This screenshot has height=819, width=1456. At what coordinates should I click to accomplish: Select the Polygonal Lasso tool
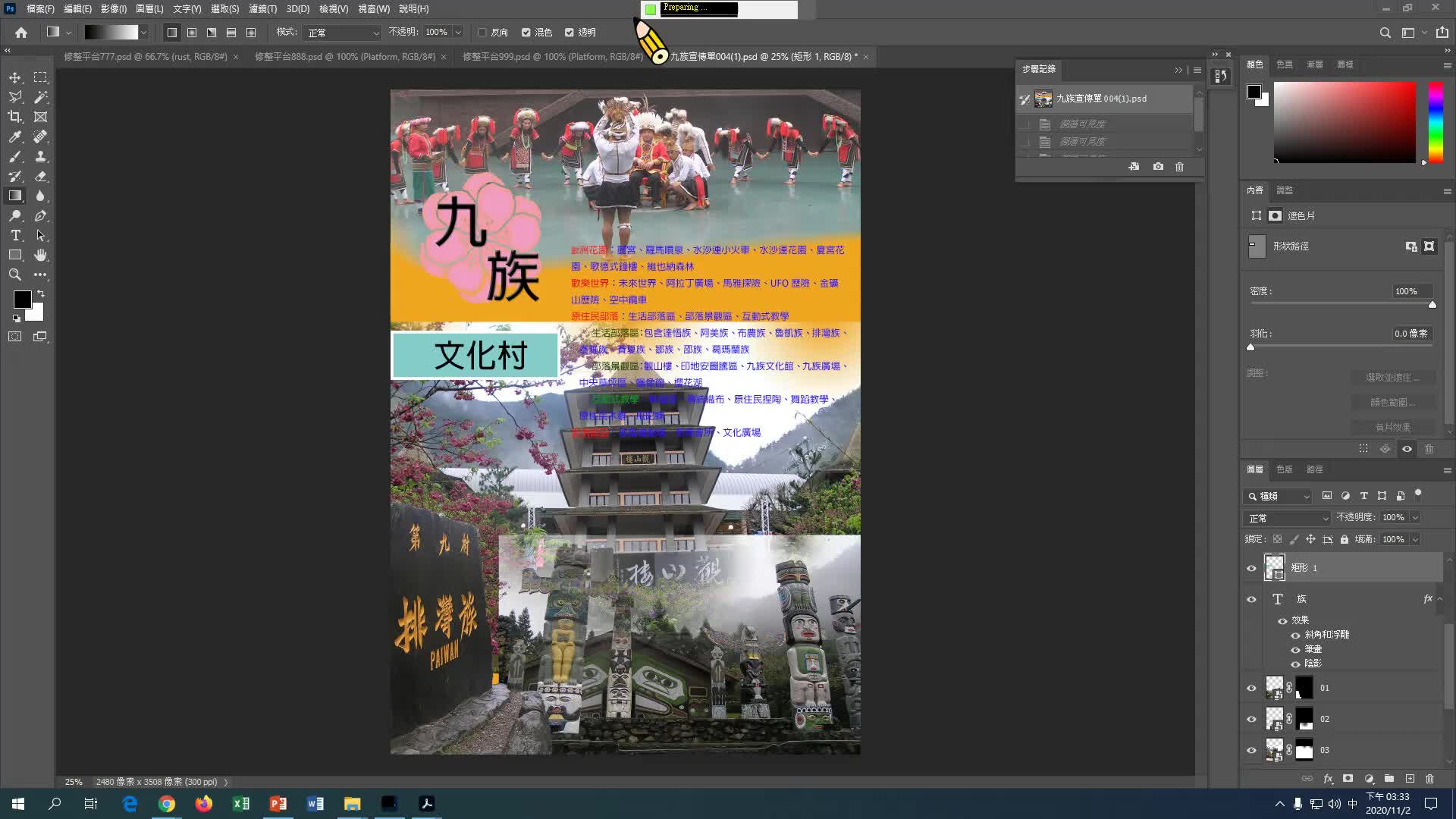pyautogui.click(x=15, y=97)
